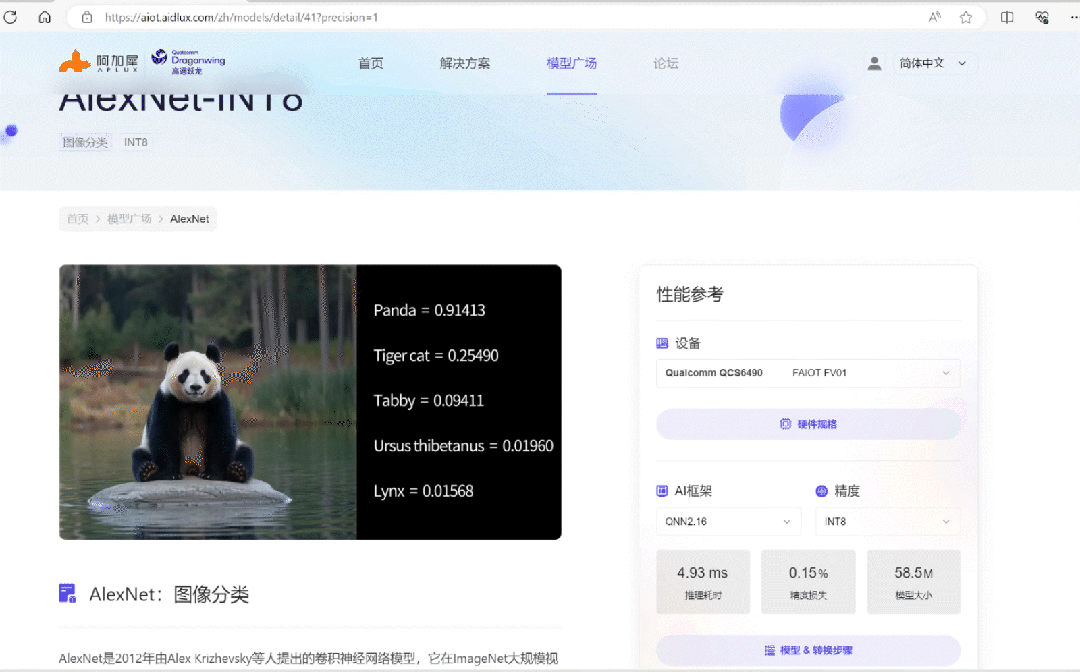Expand the 简体中文 language dropdown
Viewport: 1080px width, 672px height.
point(935,63)
